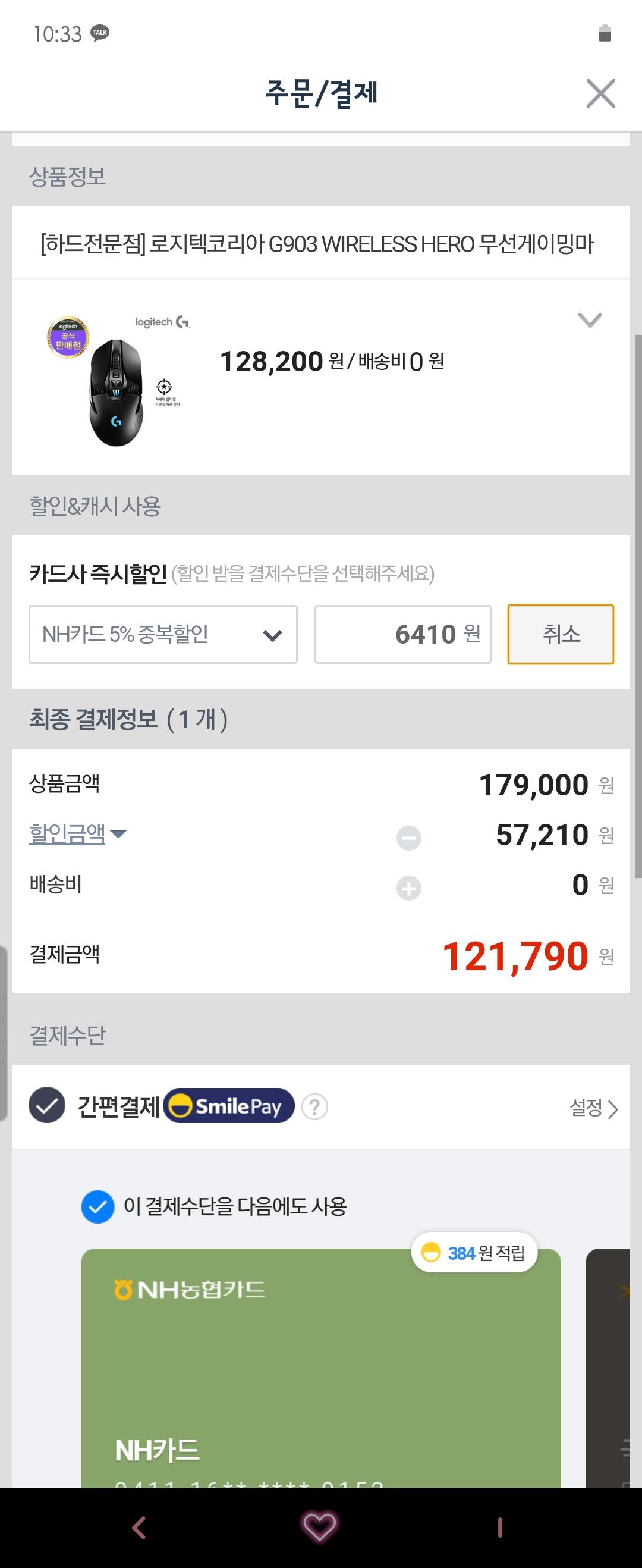Image resolution: width=642 pixels, height=1568 pixels.
Task: Tap the SmilePay logo badge
Action: pyautogui.click(x=229, y=1106)
